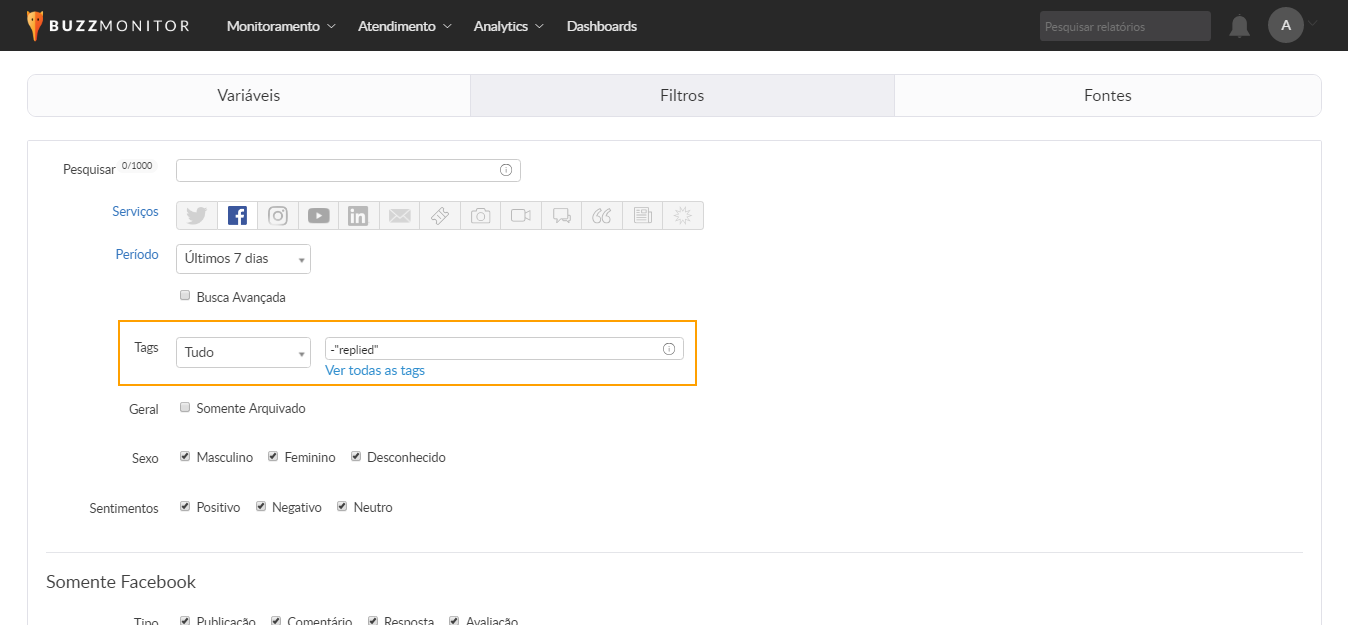
Task: Select the email envelope service icon
Action: coord(399,216)
